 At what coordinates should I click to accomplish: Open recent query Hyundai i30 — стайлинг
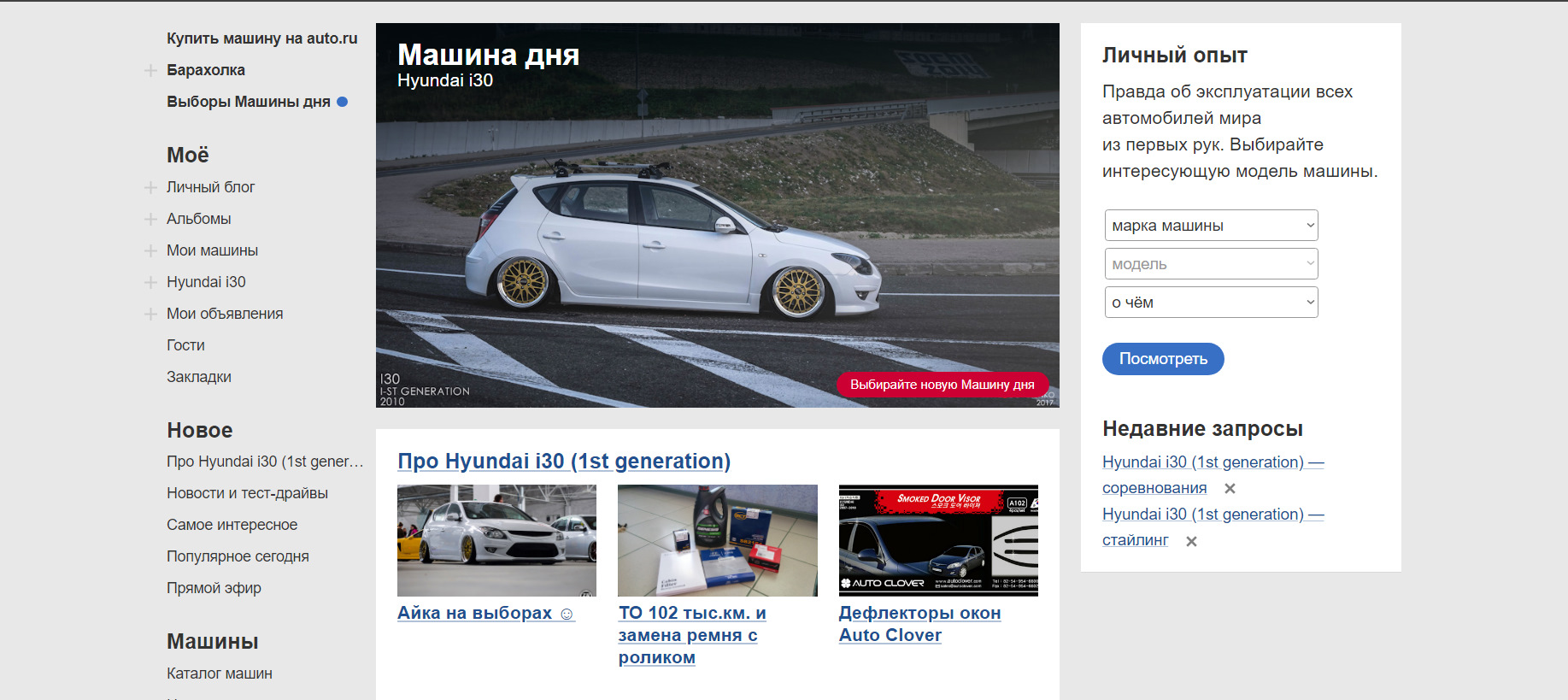click(1213, 527)
